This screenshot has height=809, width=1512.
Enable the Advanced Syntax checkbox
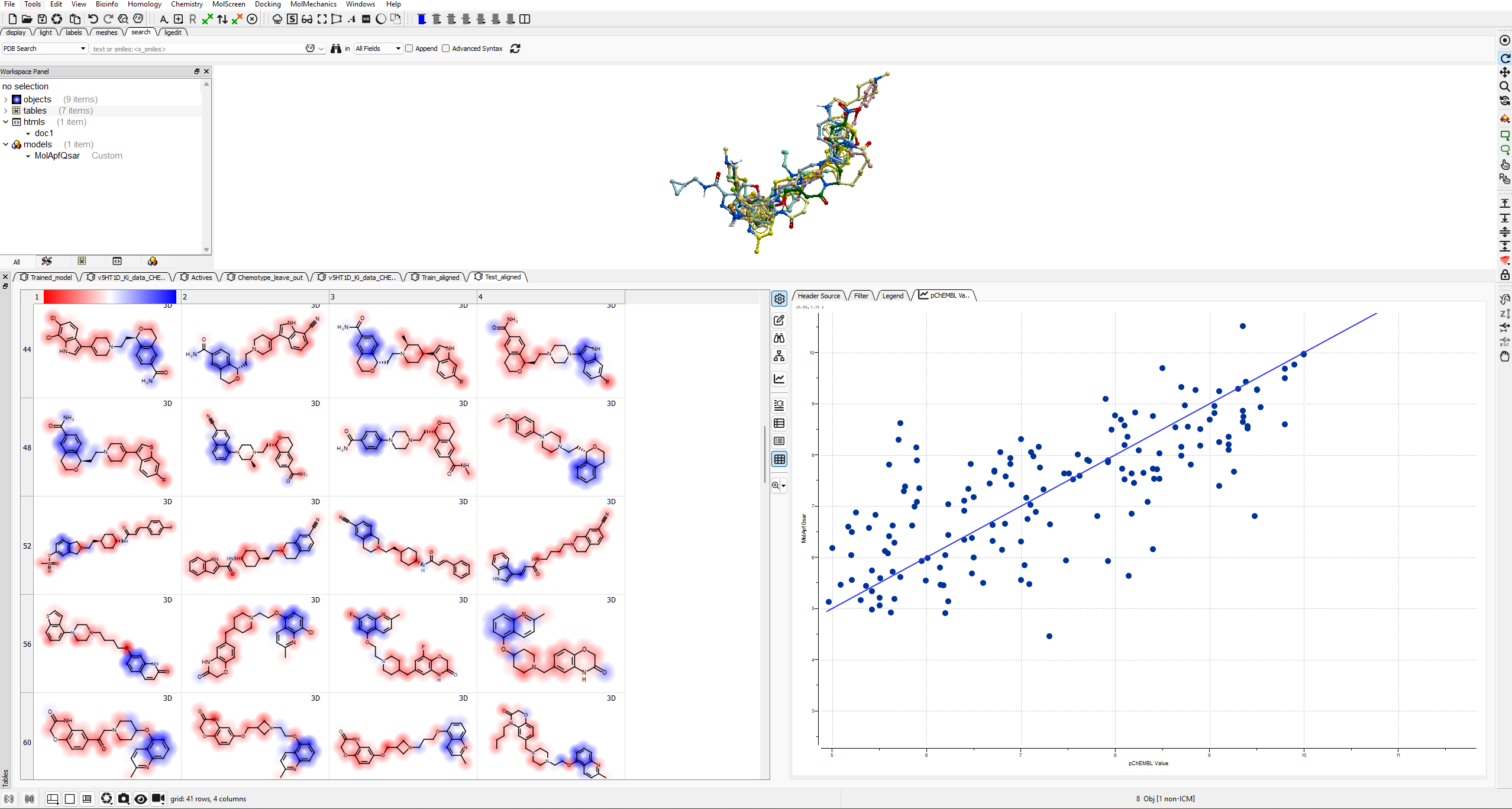[x=446, y=49]
